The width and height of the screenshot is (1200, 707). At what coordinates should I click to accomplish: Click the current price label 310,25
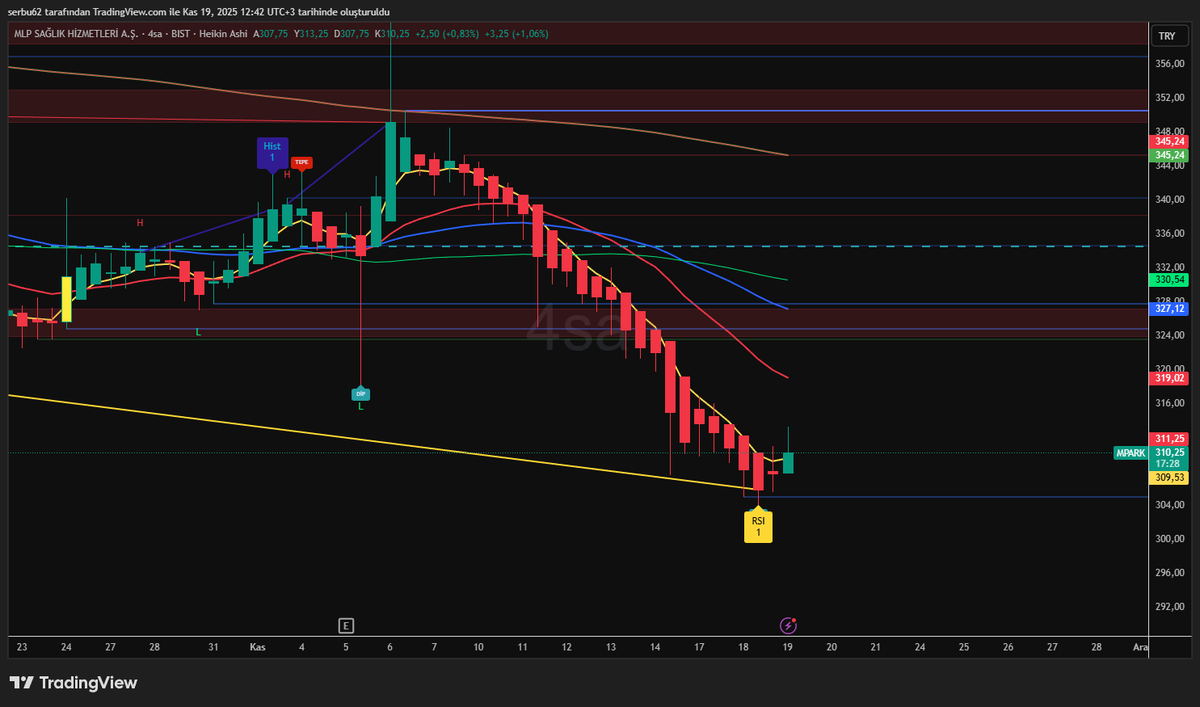1170,452
